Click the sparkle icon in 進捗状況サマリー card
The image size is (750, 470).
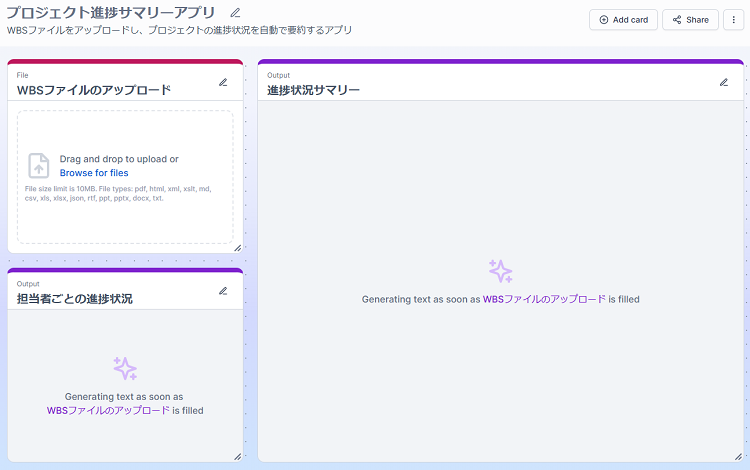click(x=500, y=271)
